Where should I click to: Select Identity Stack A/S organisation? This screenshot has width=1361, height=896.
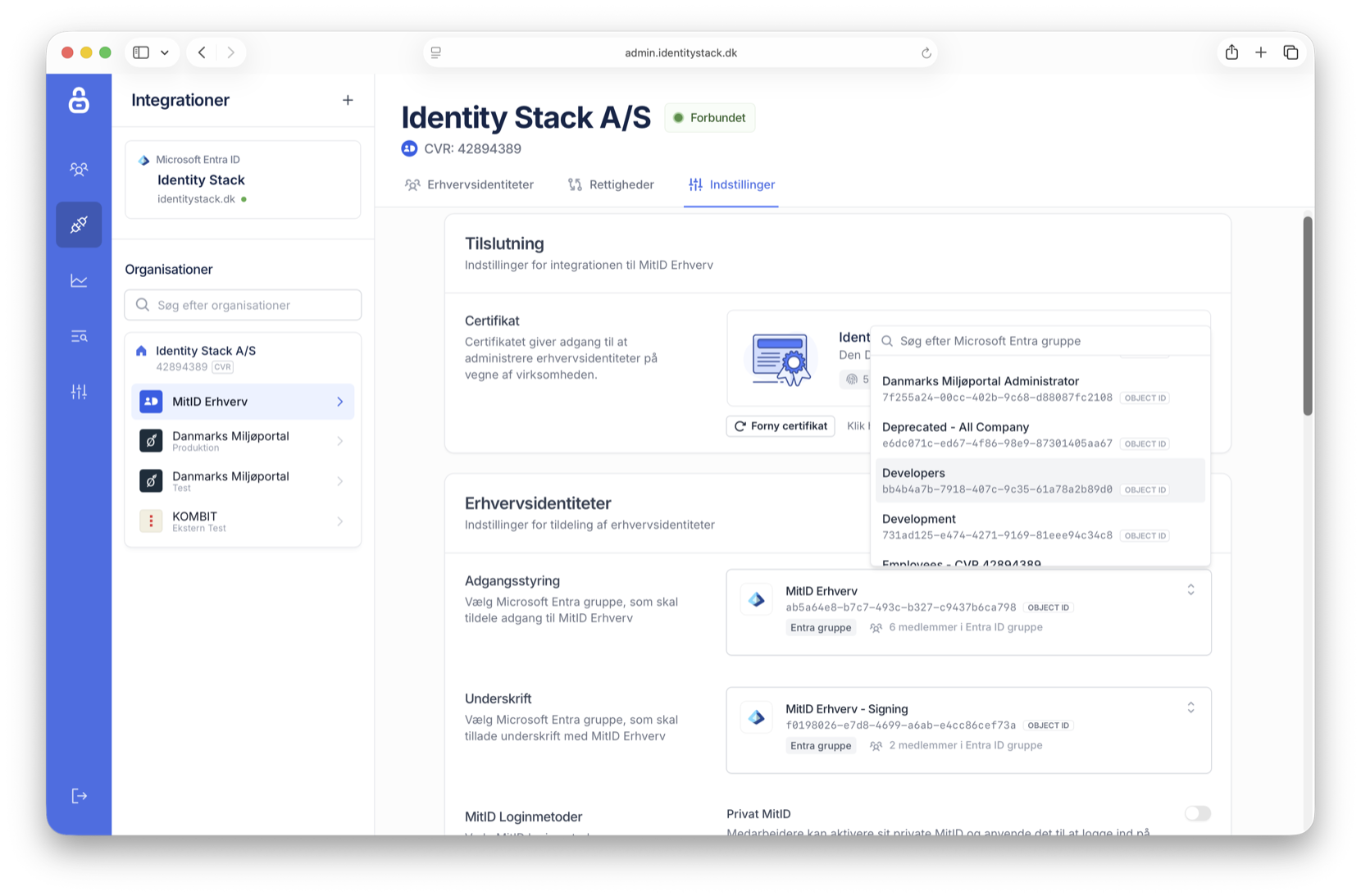pos(243,358)
